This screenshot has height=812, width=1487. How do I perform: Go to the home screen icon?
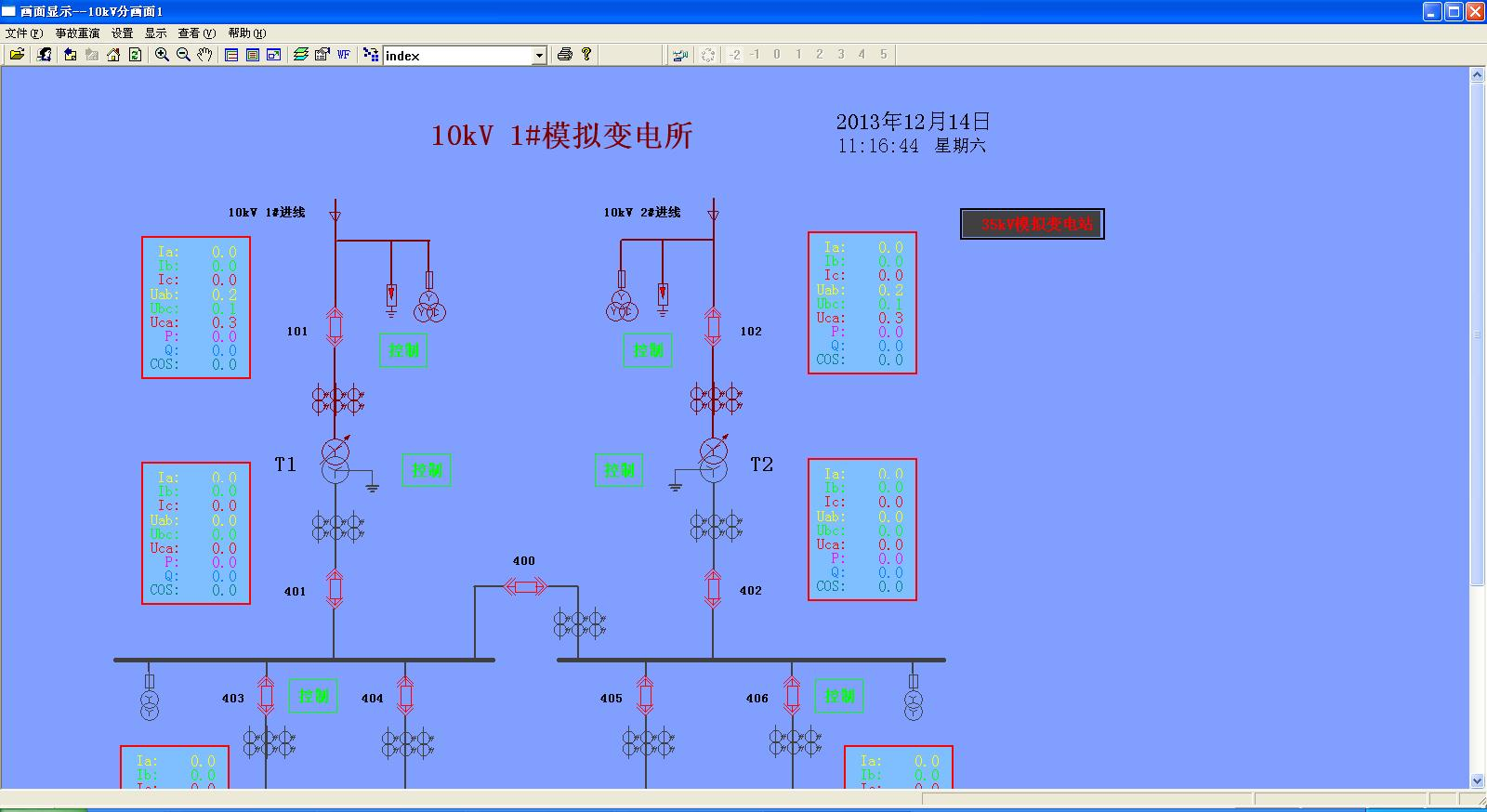pyautogui.click(x=113, y=55)
